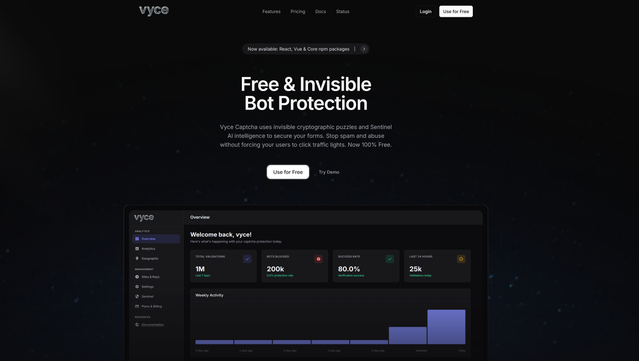Click the Free & Invisible Bot Protection headline
The width and height of the screenshot is (639, 361).
306,94
